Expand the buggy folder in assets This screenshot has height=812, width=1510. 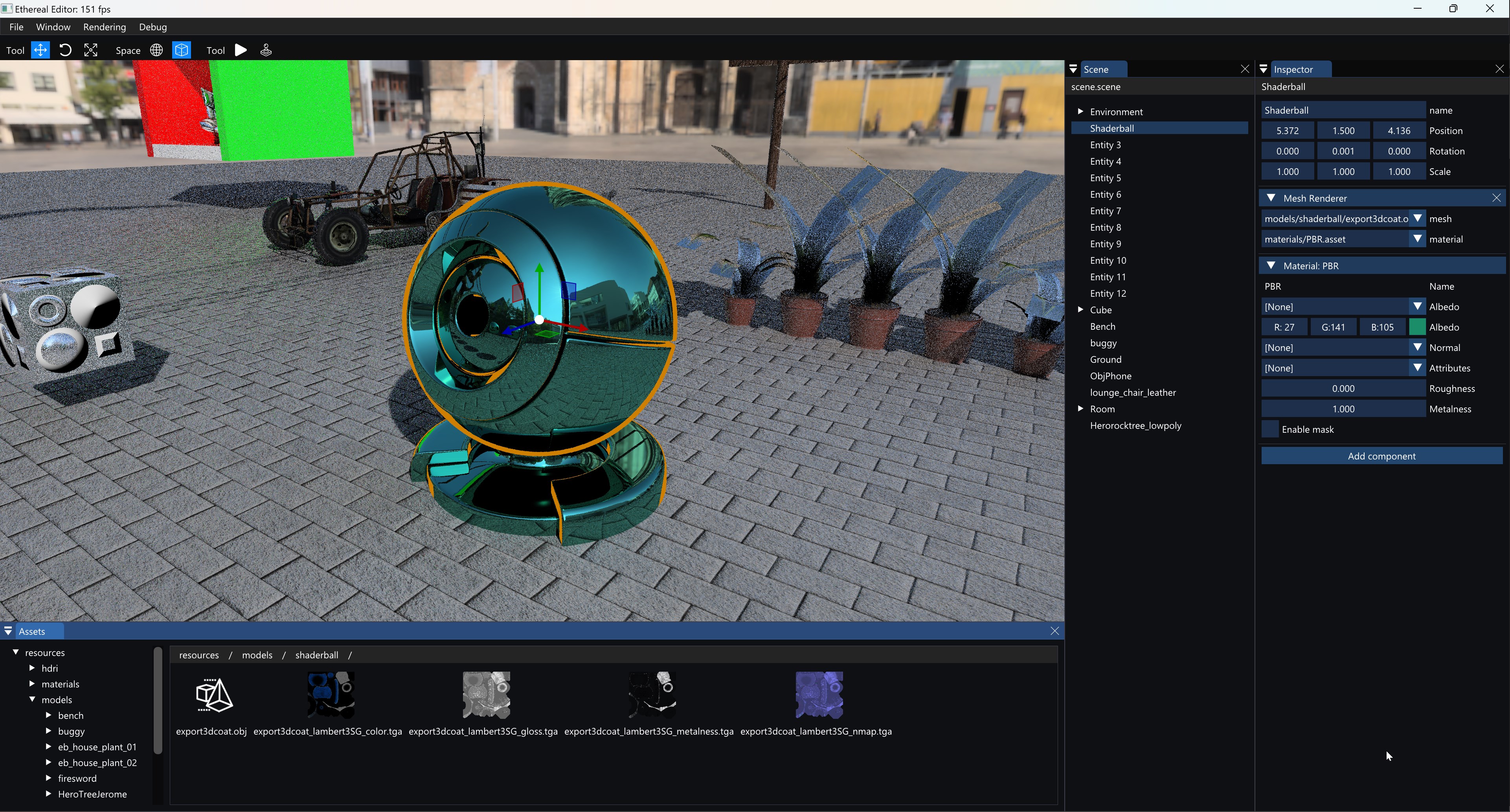(49, 731)
